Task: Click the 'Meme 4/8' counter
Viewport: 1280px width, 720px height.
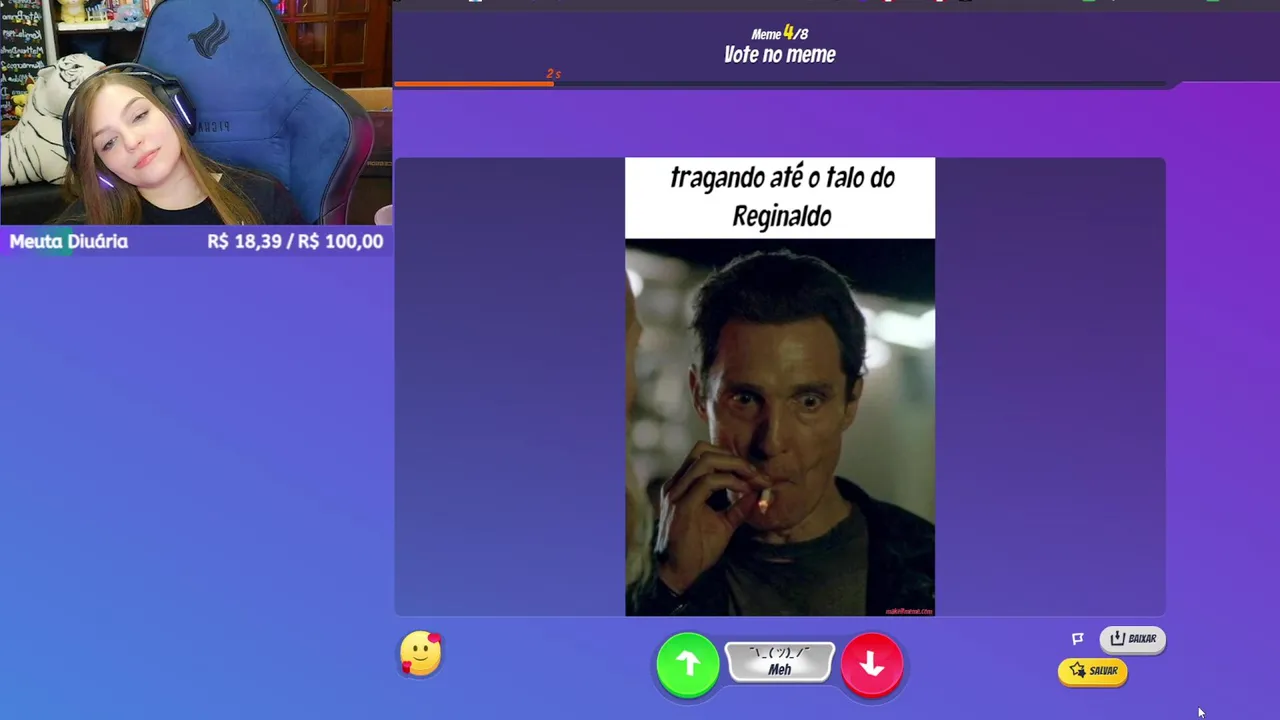Action: [780, 33]
